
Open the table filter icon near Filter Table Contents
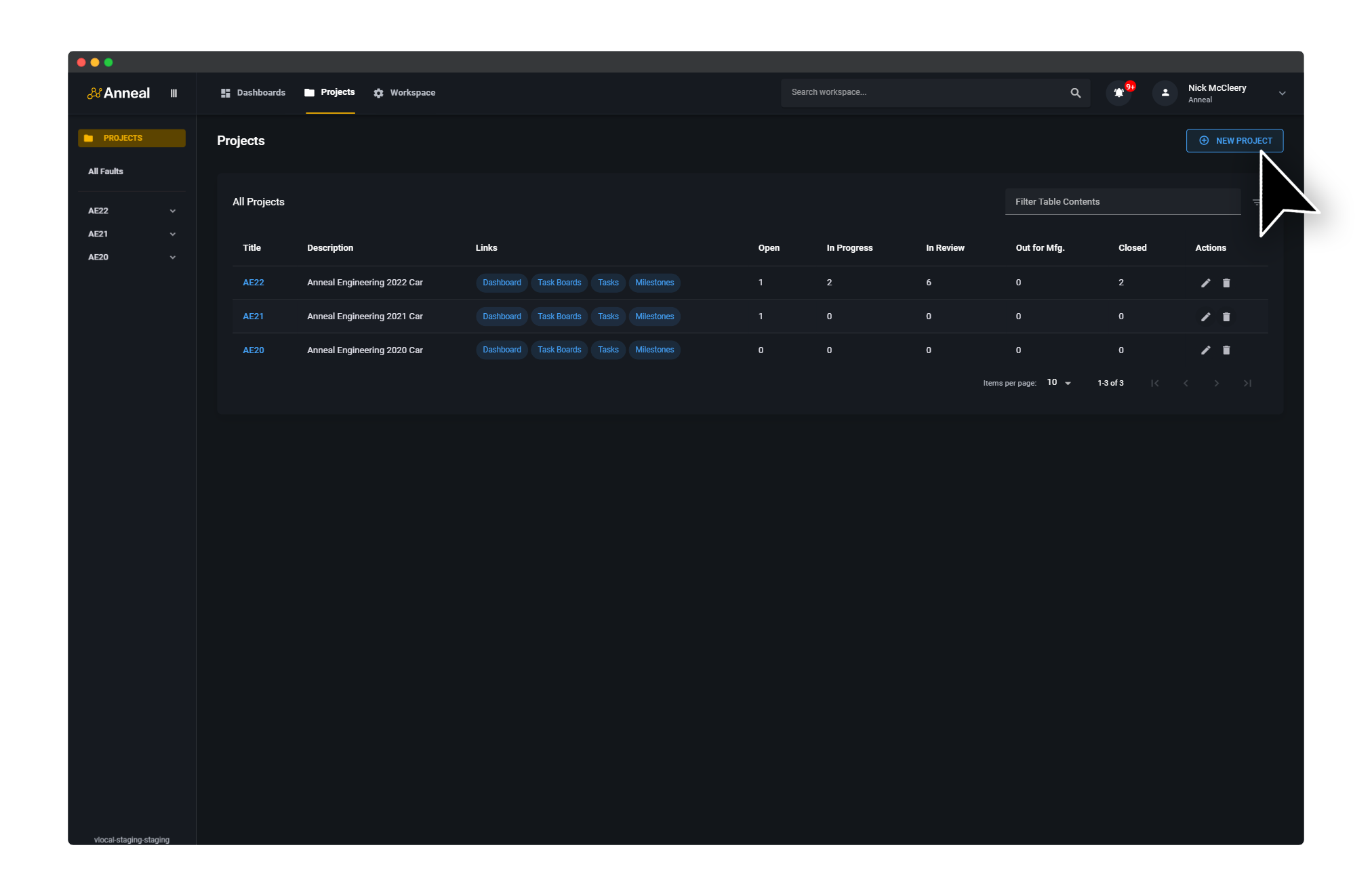pyautogui.click(x=1257, y=201)
